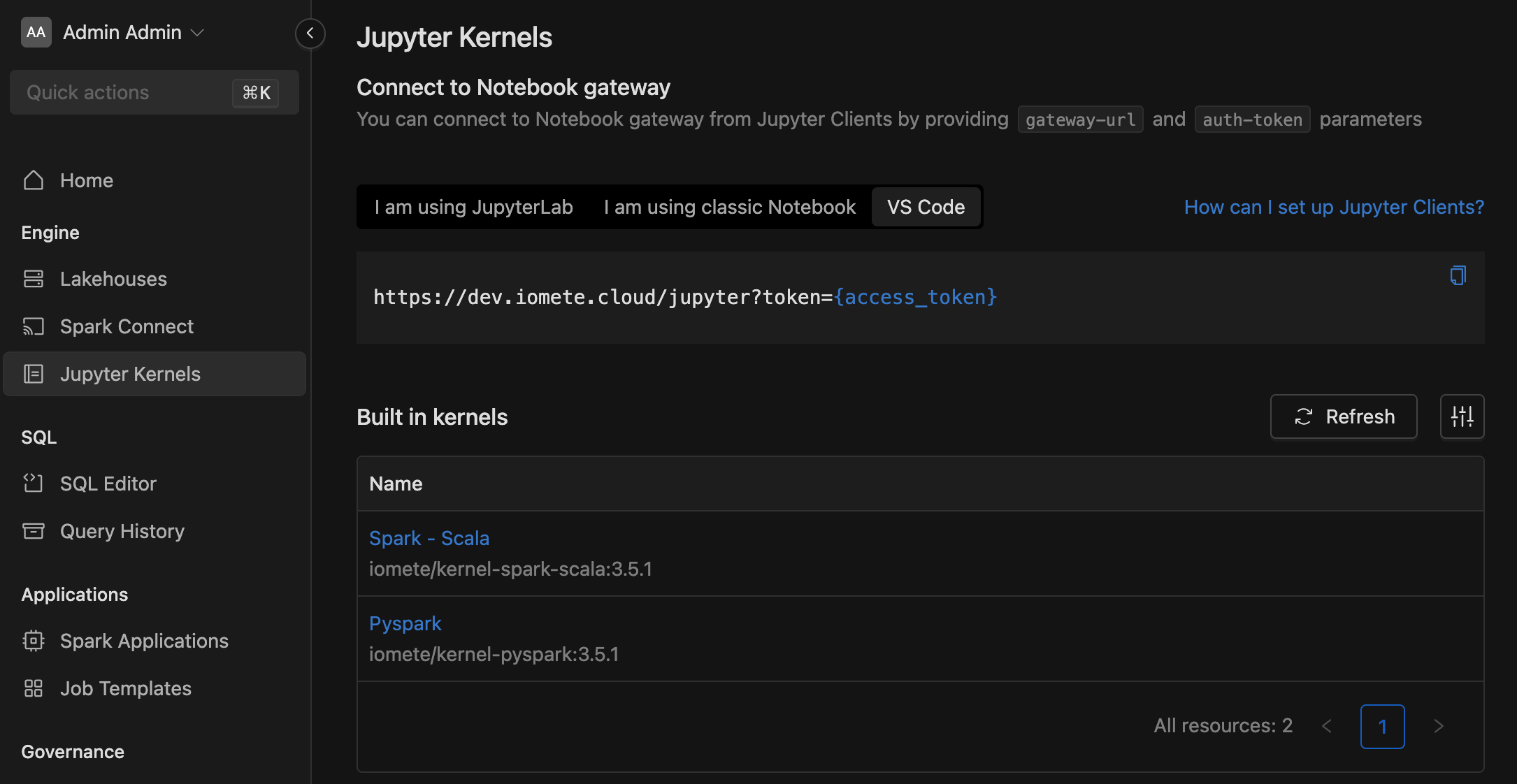Click the collapse sidebar chevron button
The height and width of the screenshot is (784, 1517).
click(x=311, y=32)
